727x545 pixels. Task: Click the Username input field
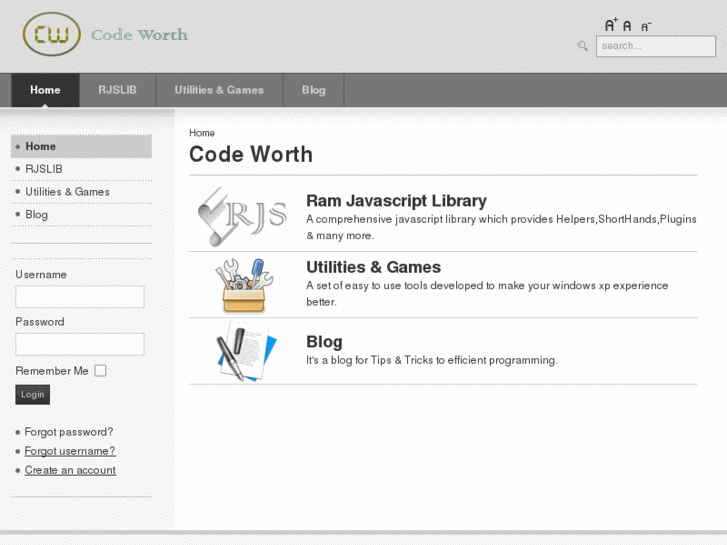80,296
